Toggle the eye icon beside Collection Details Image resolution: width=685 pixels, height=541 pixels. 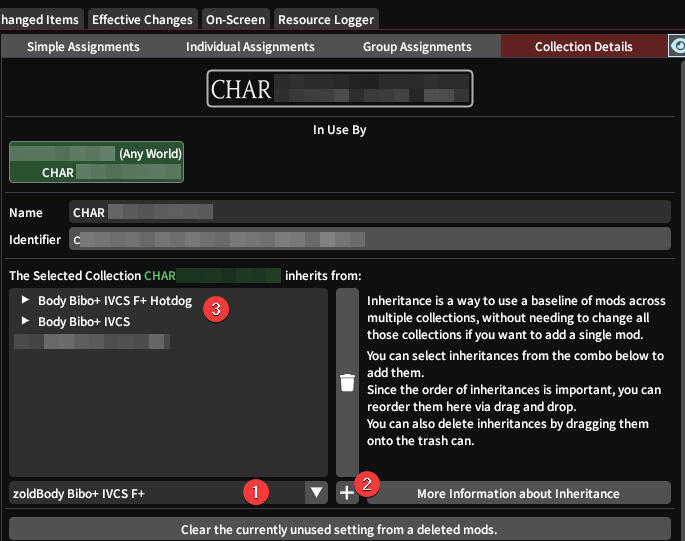[x=677, y=46]
